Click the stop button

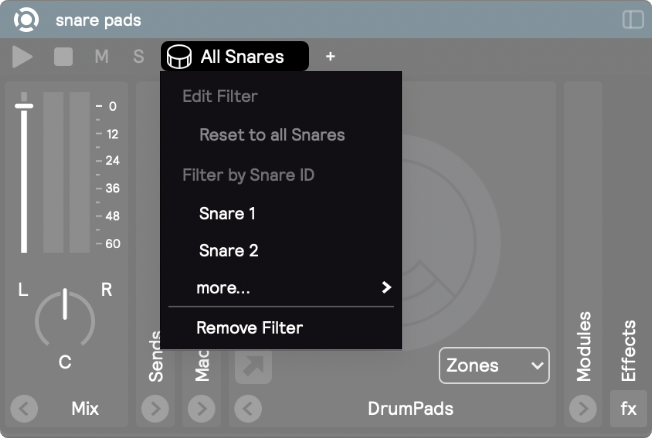pos(64,57)
